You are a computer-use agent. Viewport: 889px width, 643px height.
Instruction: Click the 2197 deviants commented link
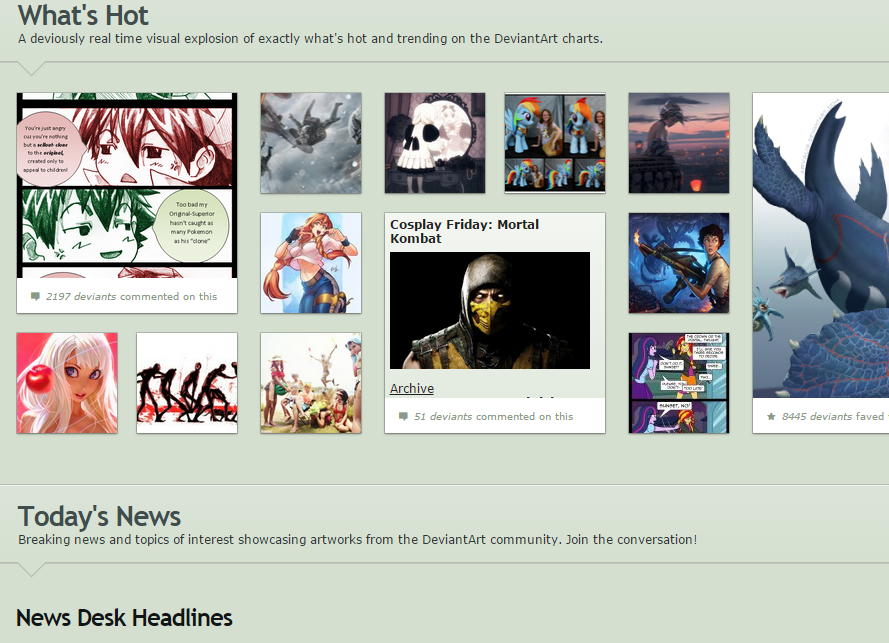[x=132, y=297]
